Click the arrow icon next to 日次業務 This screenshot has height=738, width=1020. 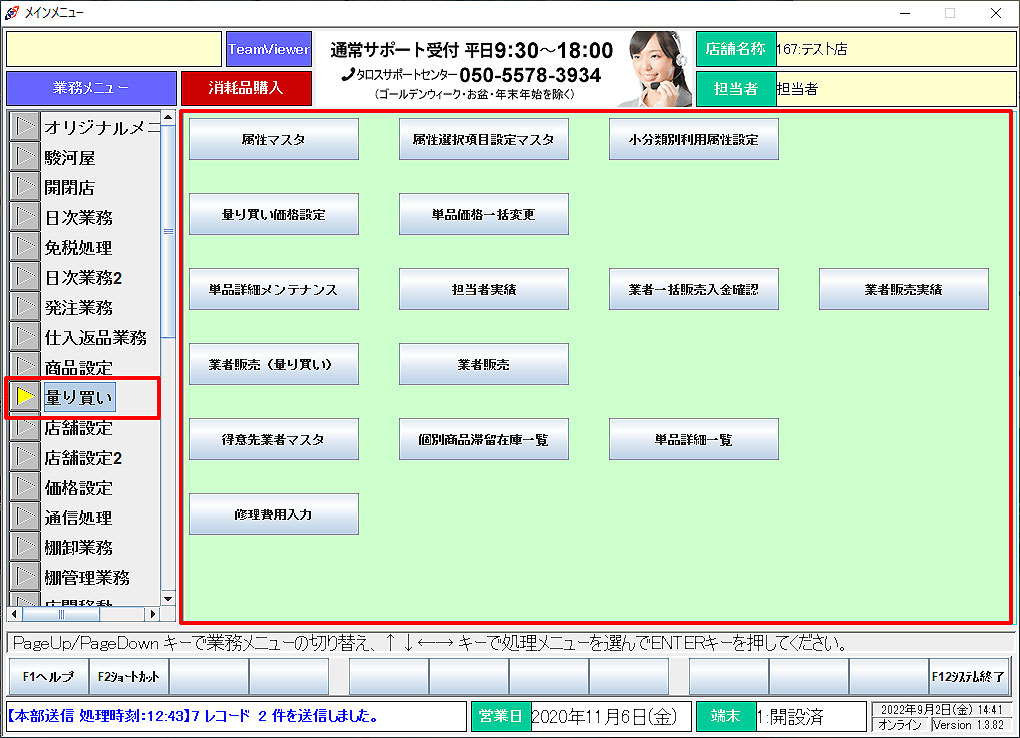pyautogui.click(x=25, y=217)
